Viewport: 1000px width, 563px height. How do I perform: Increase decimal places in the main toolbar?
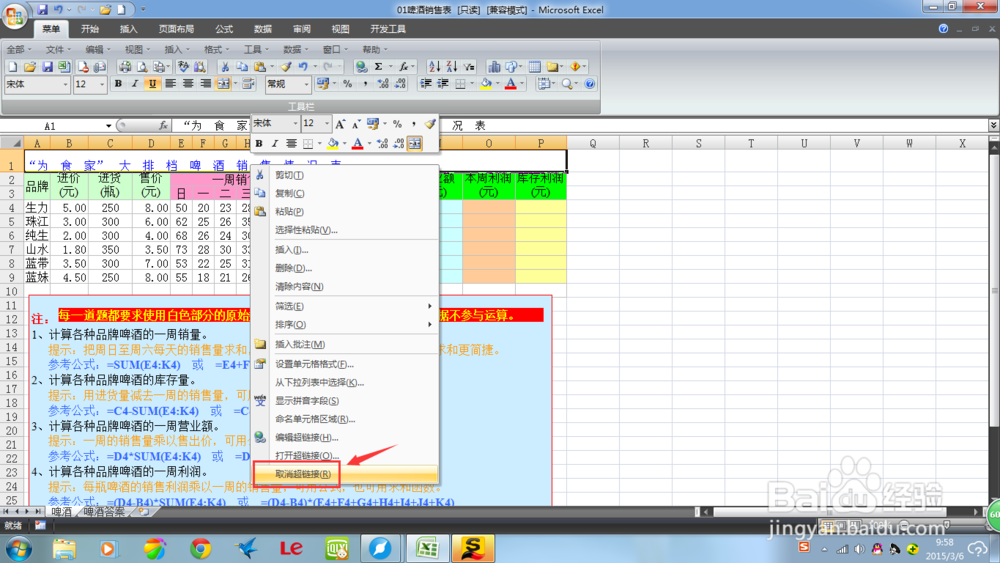pos(383,84)
